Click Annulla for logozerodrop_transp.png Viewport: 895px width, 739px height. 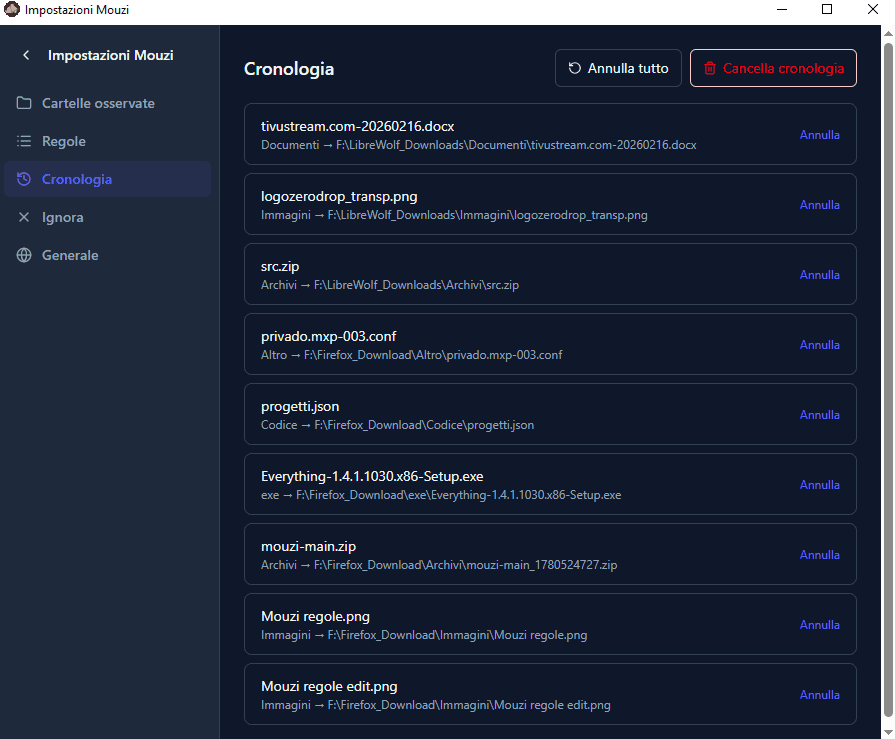(x=819, y=205)
